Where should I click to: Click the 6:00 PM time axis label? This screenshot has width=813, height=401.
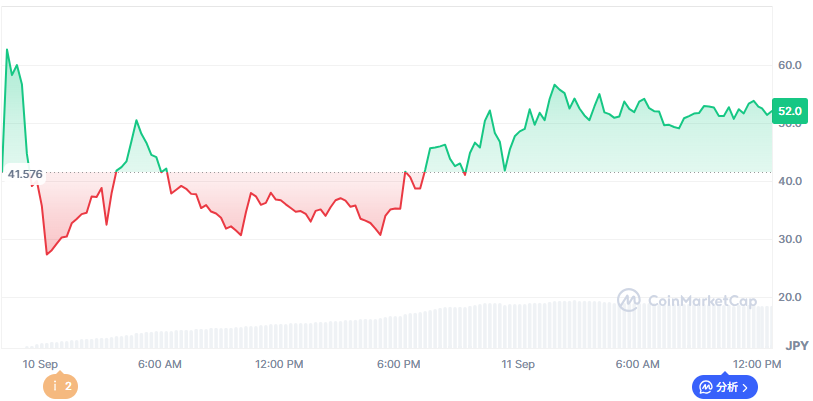399,364
